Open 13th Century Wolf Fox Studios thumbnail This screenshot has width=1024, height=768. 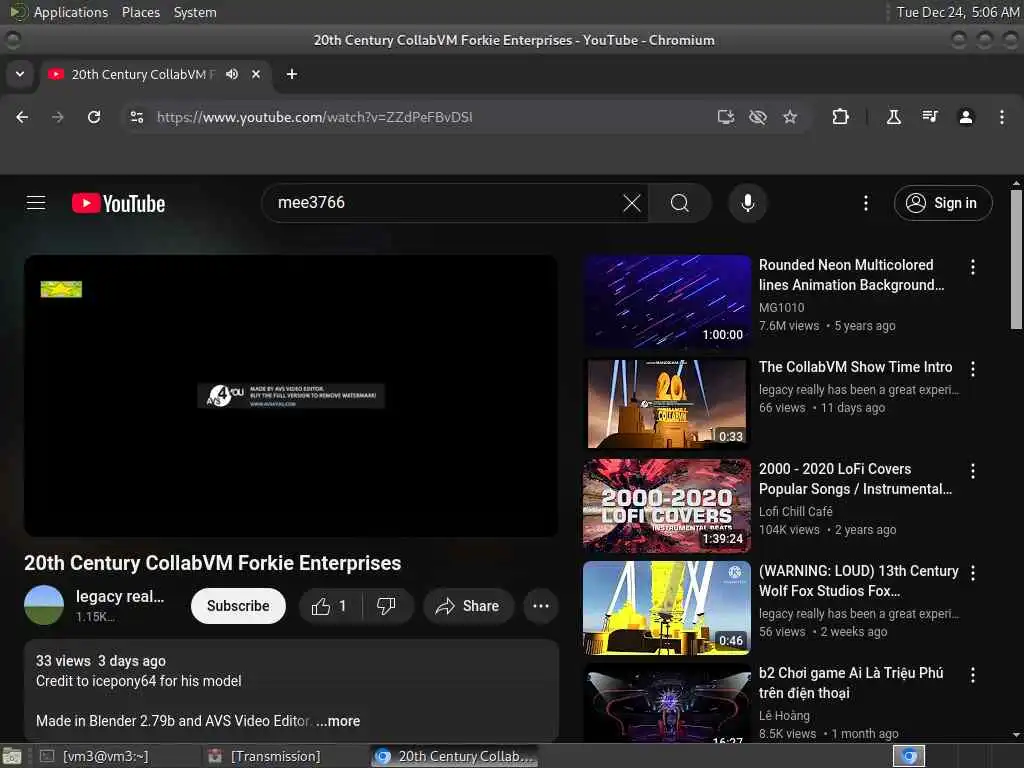coord(667,607)
